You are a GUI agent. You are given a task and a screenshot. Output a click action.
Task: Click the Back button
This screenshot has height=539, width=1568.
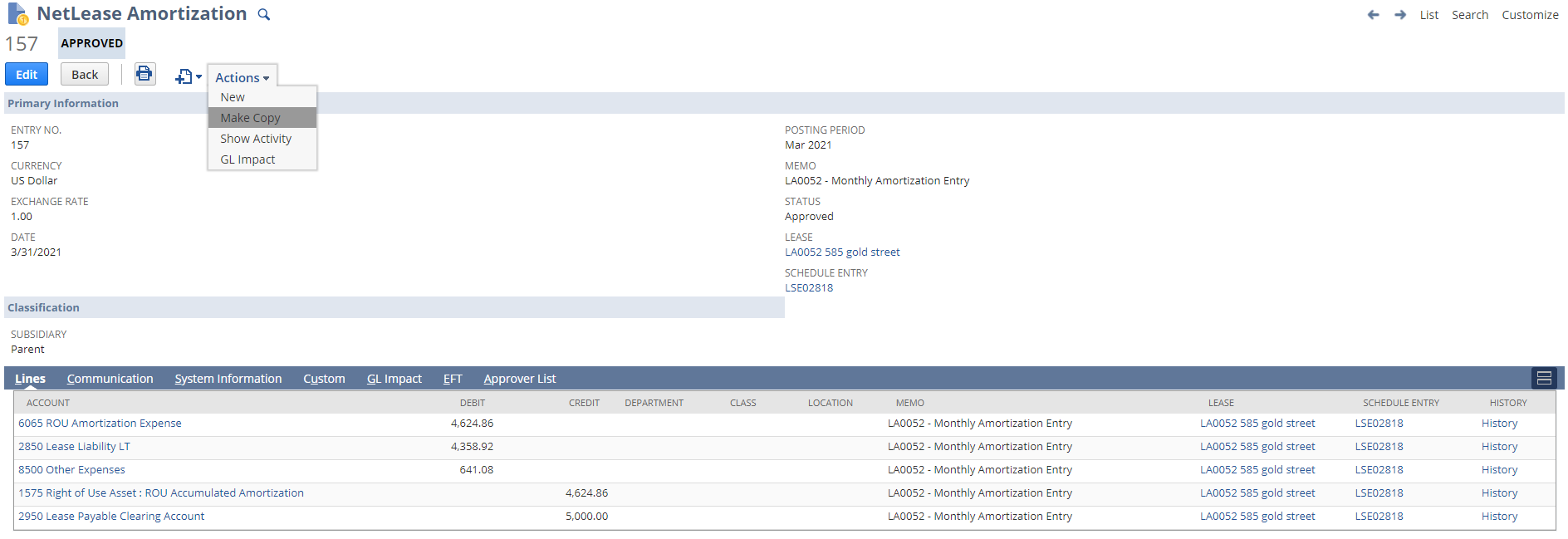(x=85, y=75)
